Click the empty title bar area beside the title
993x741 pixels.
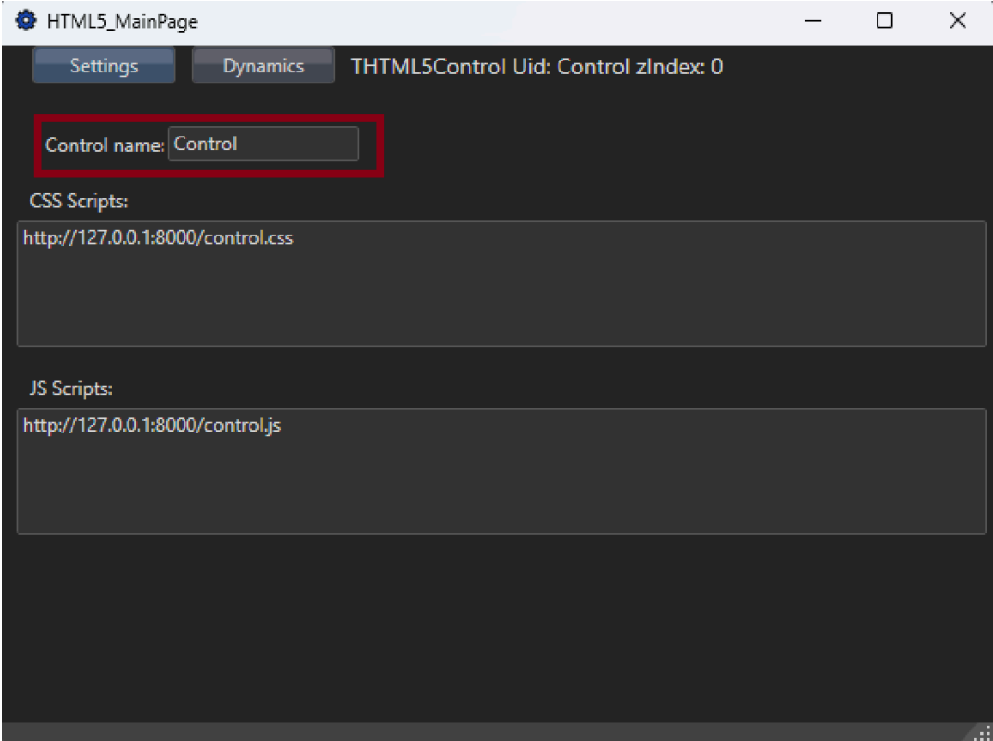pos(500,21)
